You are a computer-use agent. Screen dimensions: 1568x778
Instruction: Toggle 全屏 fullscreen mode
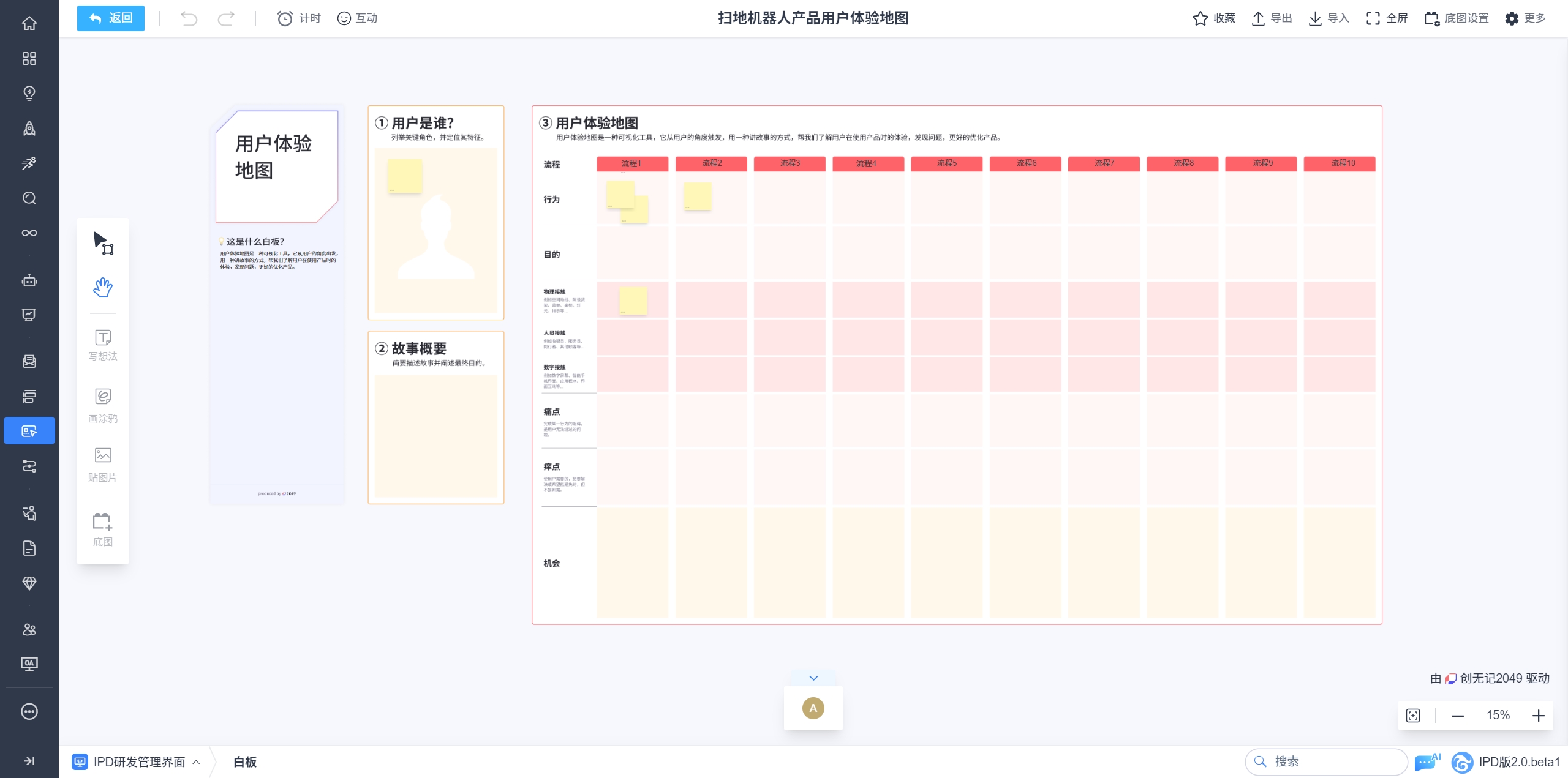1387,18
